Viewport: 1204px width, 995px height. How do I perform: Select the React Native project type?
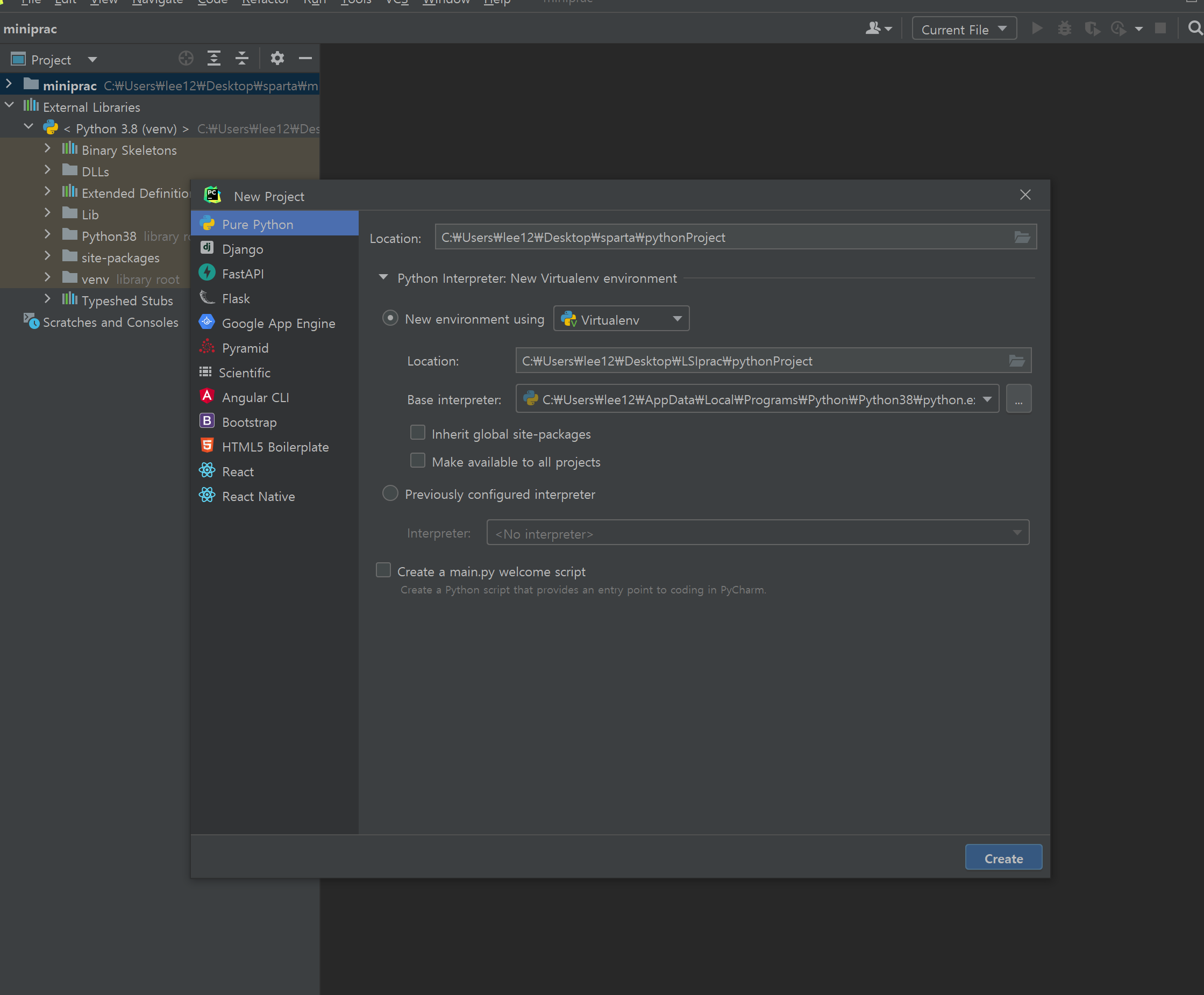[x=275, y=496]
